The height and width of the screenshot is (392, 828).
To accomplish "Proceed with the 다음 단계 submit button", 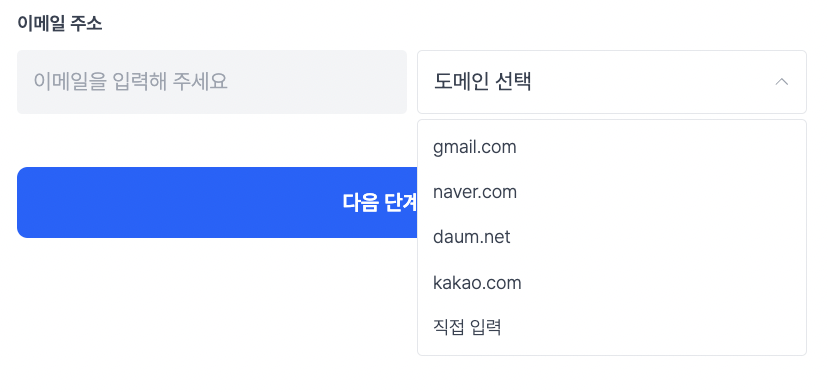I will [x=217, y=202].
